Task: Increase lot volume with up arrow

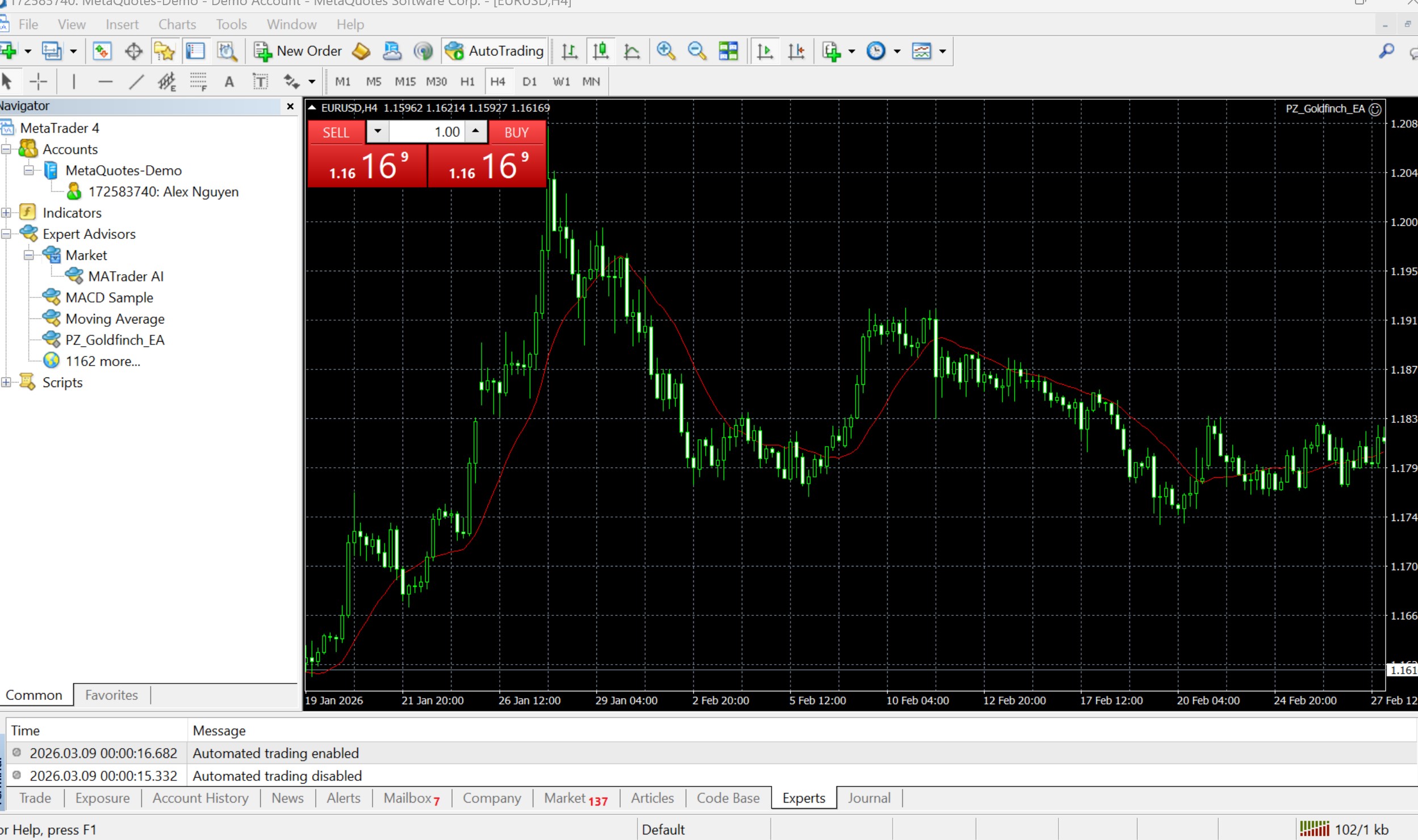Action: pos(476,132)
